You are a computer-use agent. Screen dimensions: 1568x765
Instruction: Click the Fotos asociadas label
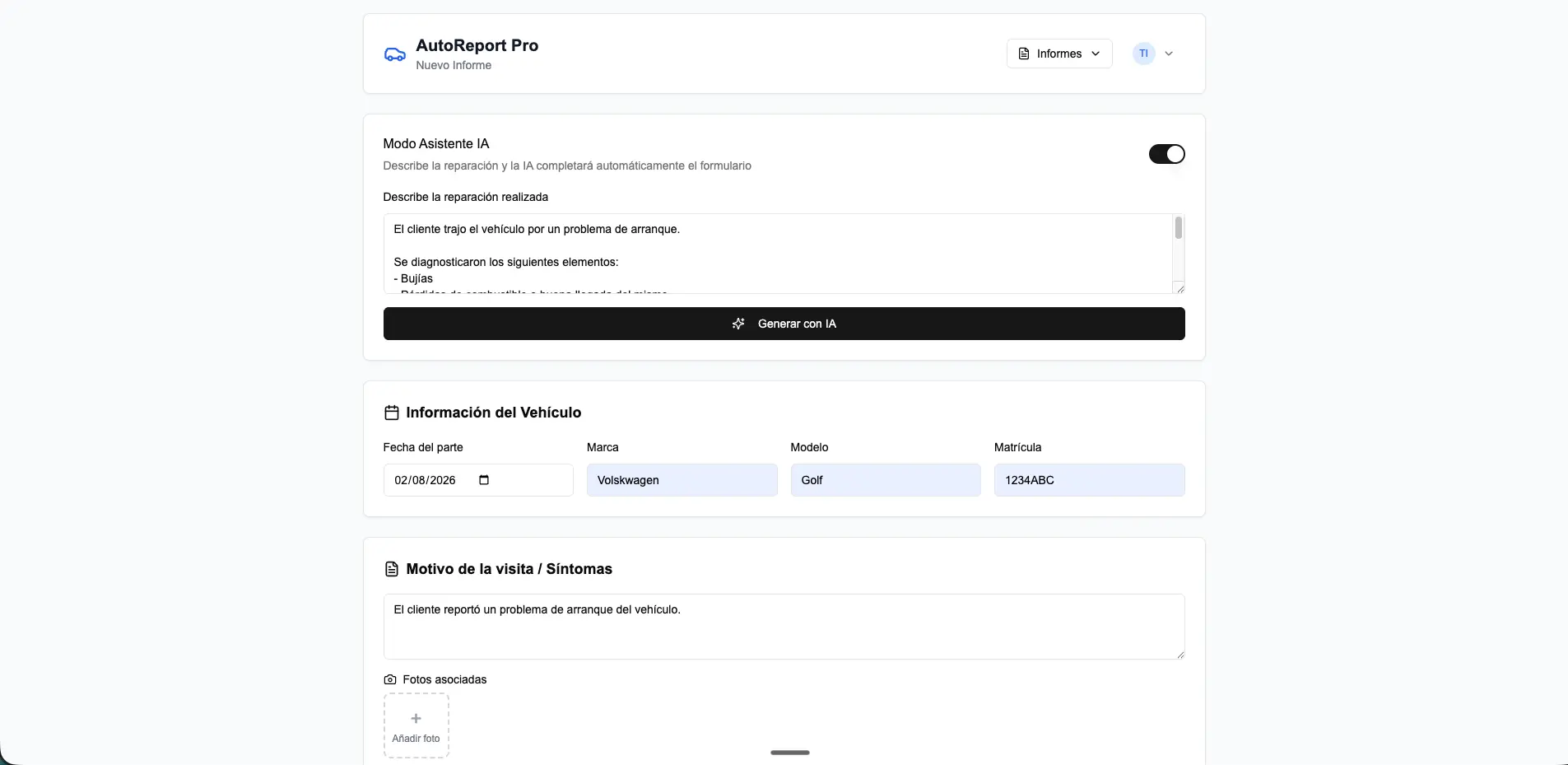tap(444, 679)
